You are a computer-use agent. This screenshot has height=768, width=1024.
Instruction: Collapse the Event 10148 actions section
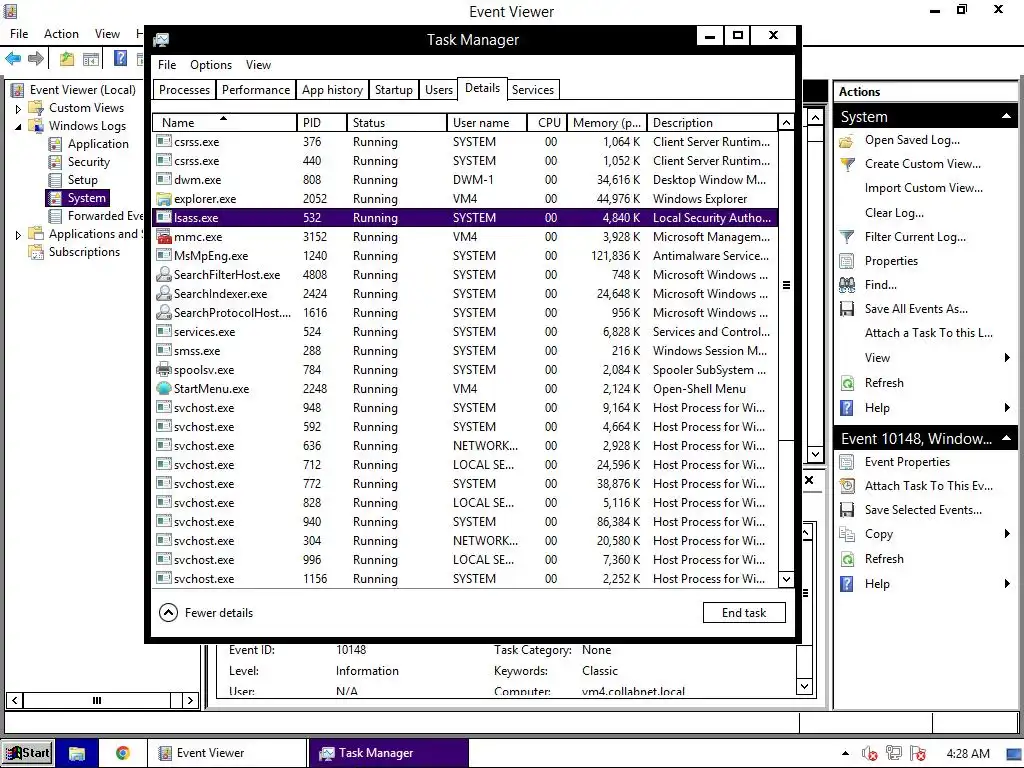[1006, 438]
